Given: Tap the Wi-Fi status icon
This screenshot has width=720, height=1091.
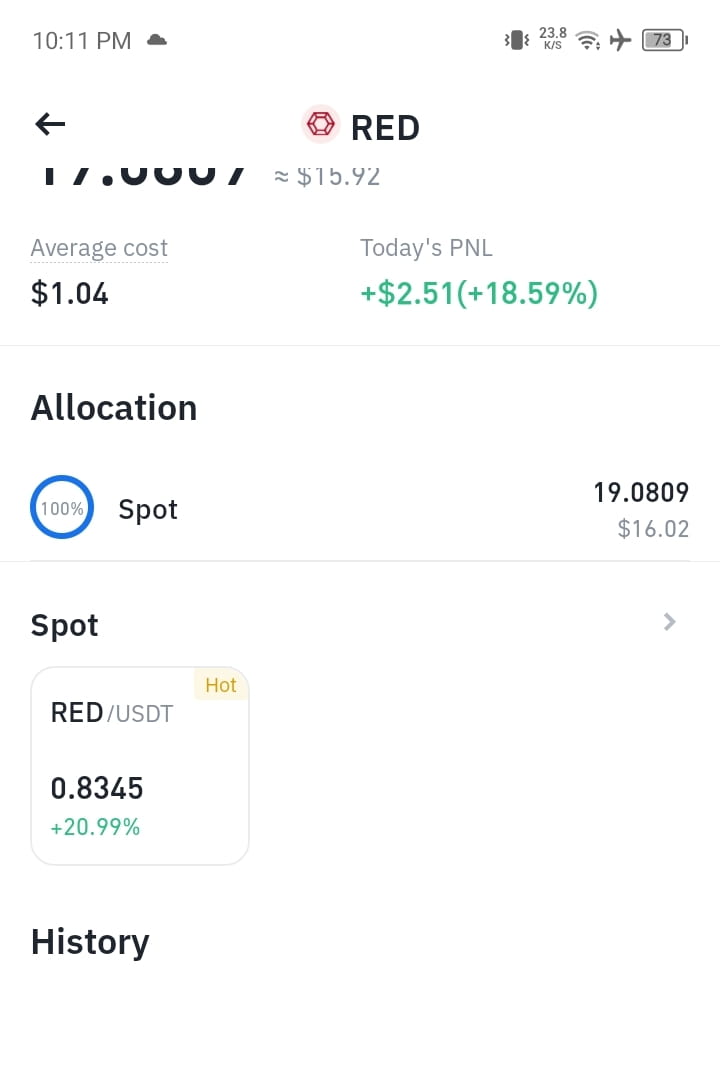Looking at the screenshot, I should (x=588, y=40).
